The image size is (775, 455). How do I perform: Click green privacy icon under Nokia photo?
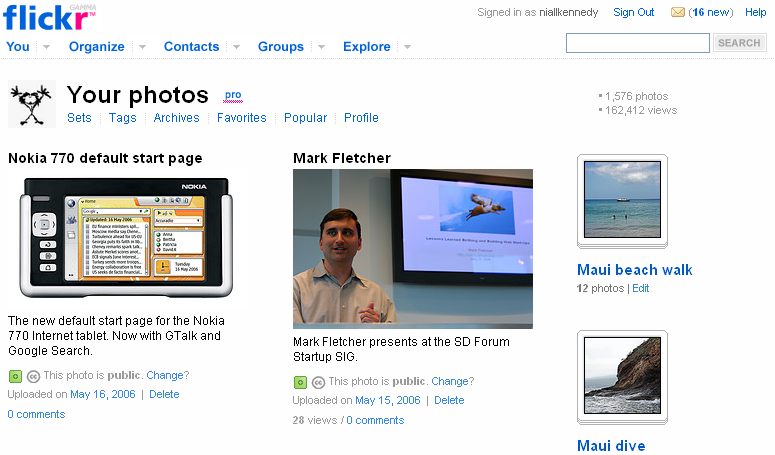[x=15, y=376]
